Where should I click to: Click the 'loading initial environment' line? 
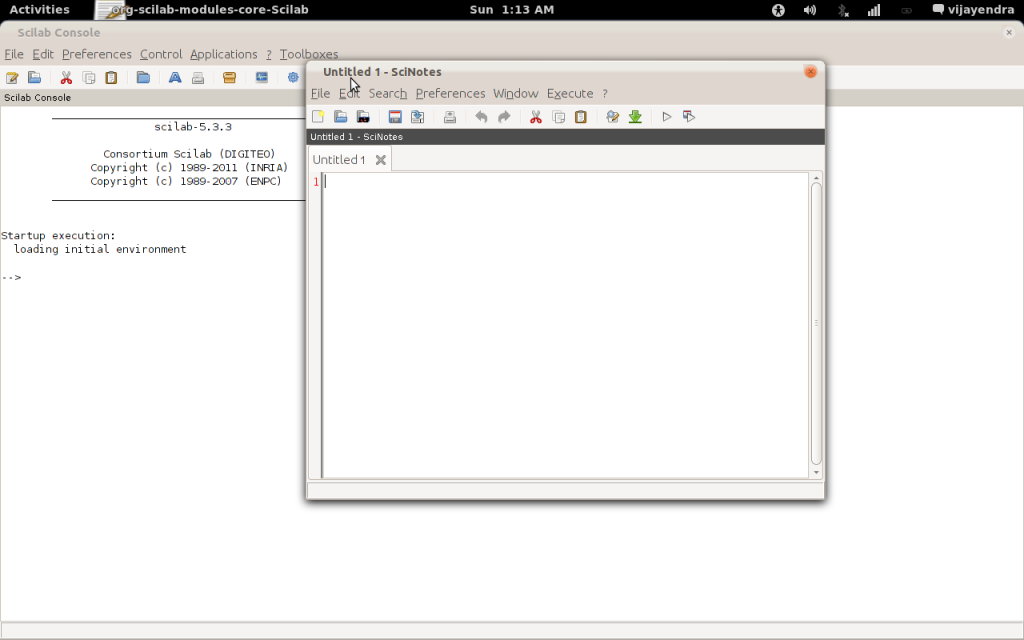(x=100, y=249)
